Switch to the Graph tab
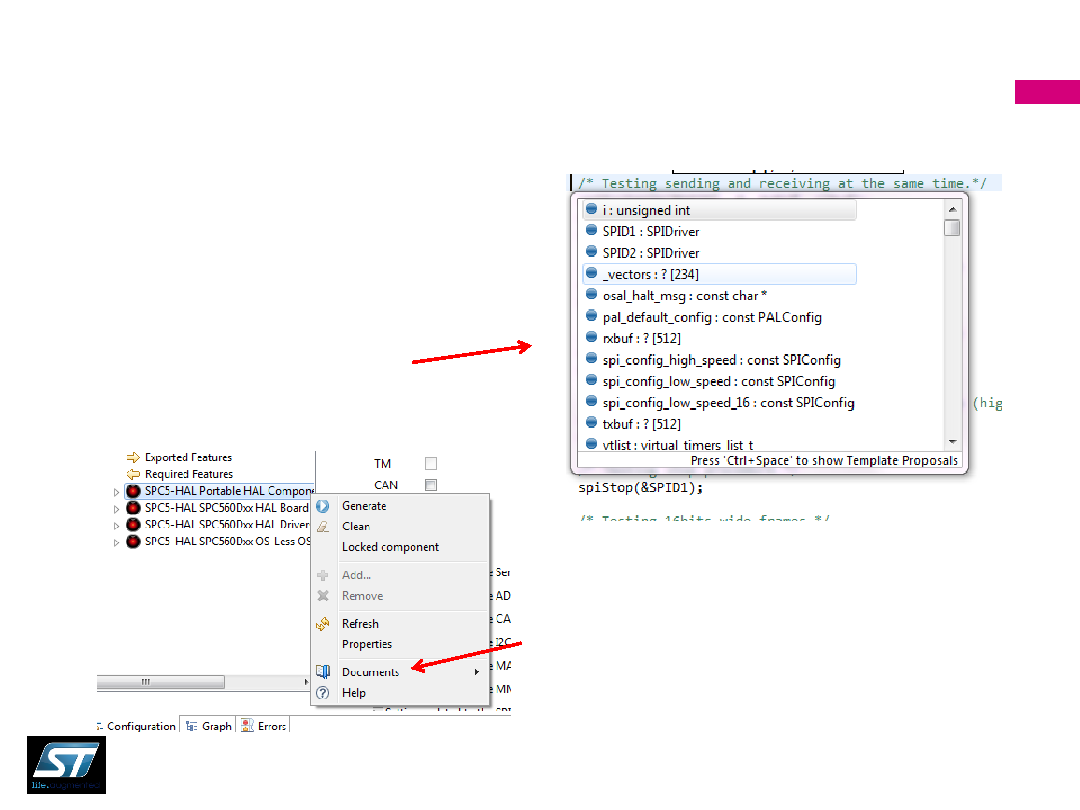Image resolution: width=1080 pixels, height=810 pixels. (209, 726)
